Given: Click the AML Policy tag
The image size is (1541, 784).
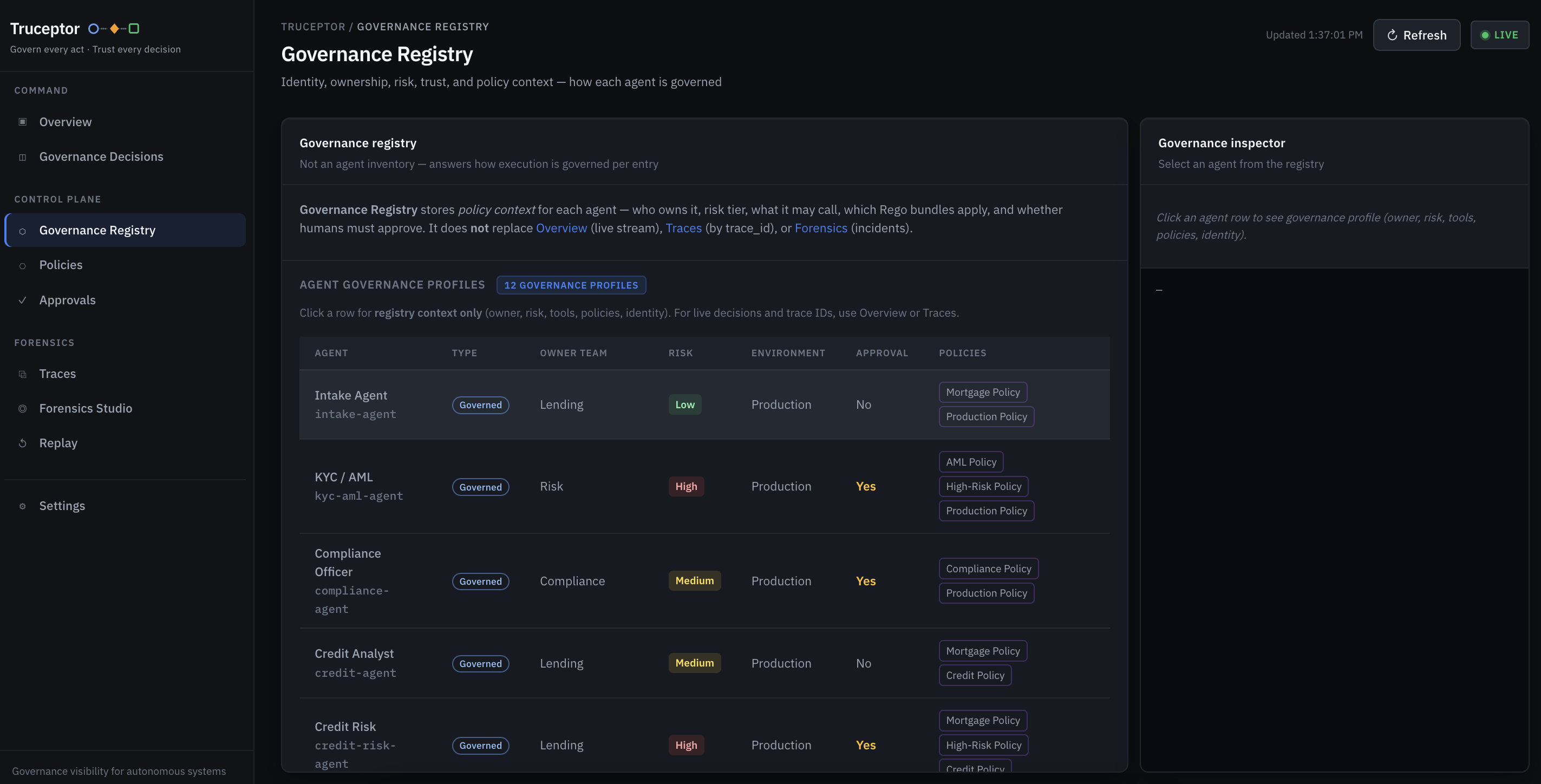Looking at the screenshot, I should point(971,462).
